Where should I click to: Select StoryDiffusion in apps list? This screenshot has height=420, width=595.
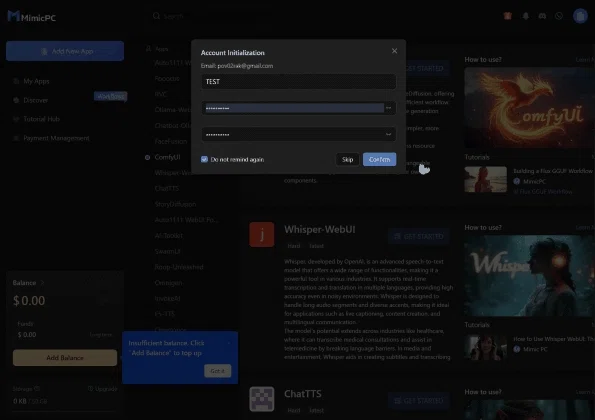point(175,204)
